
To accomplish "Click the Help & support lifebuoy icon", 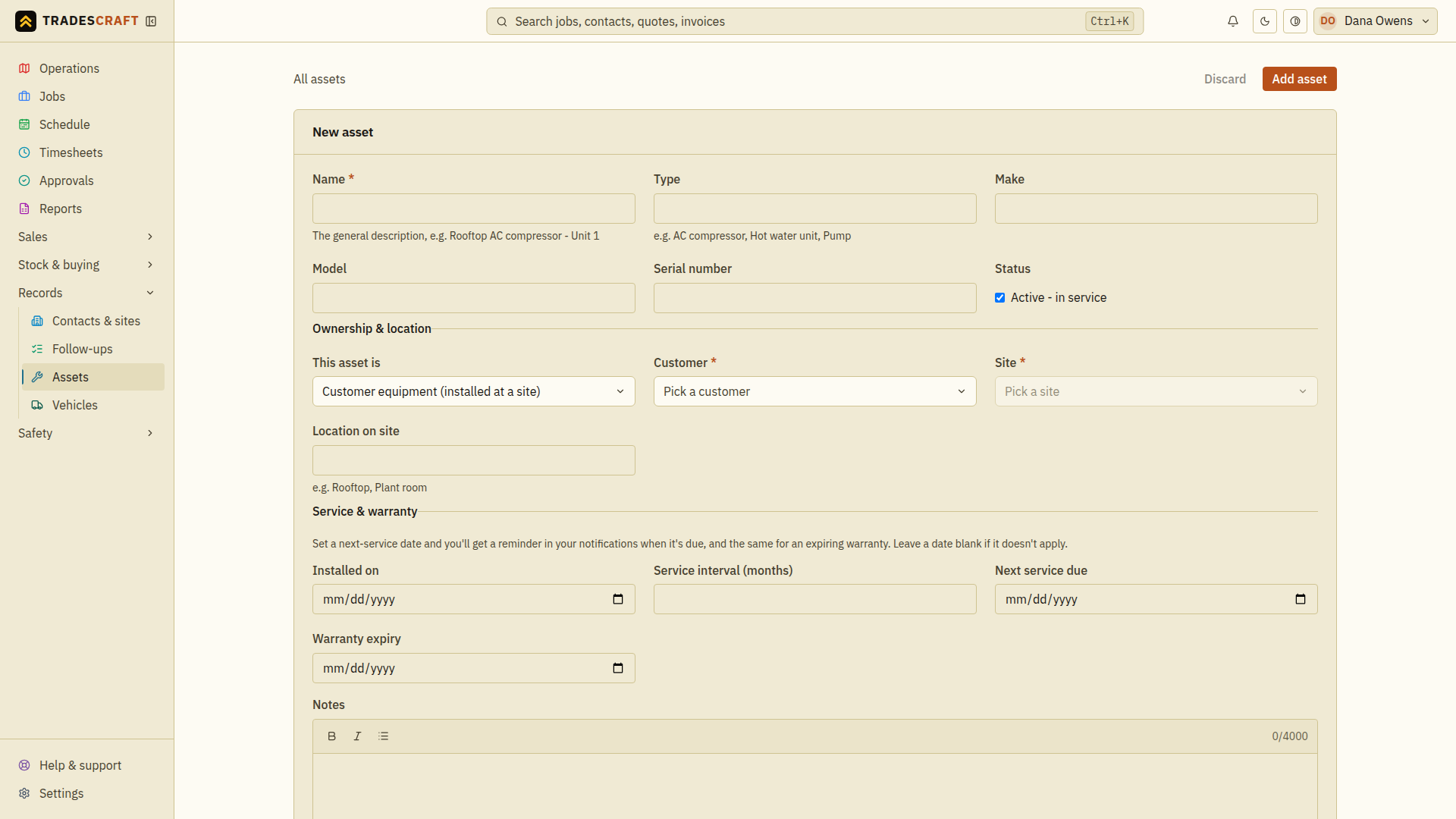I will pos(24,765).
